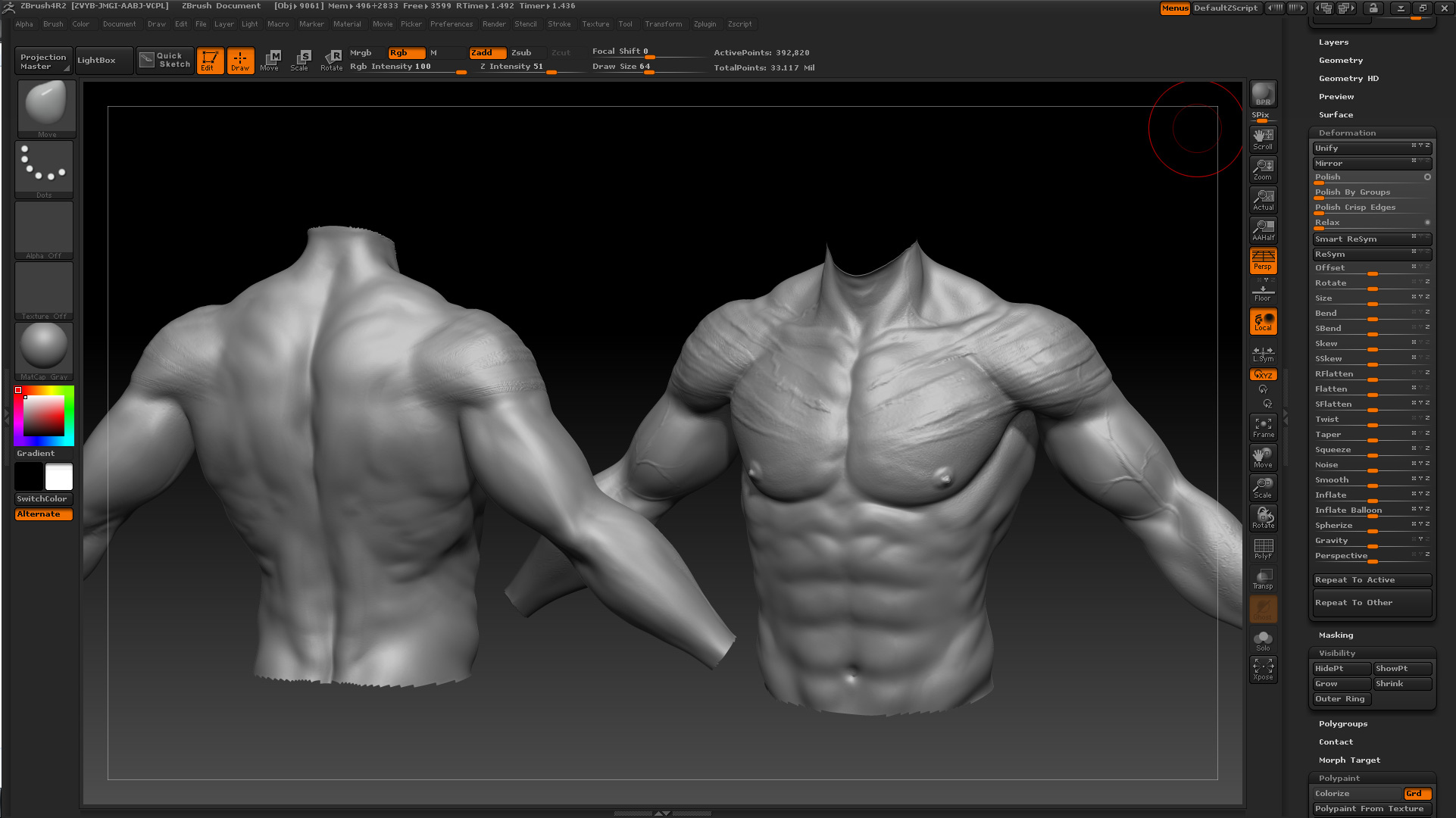Image resolution: width=1456 pixels, height=818 pixels.
Task: Open the Dots stroke selector
Action: tap(44, 170)
